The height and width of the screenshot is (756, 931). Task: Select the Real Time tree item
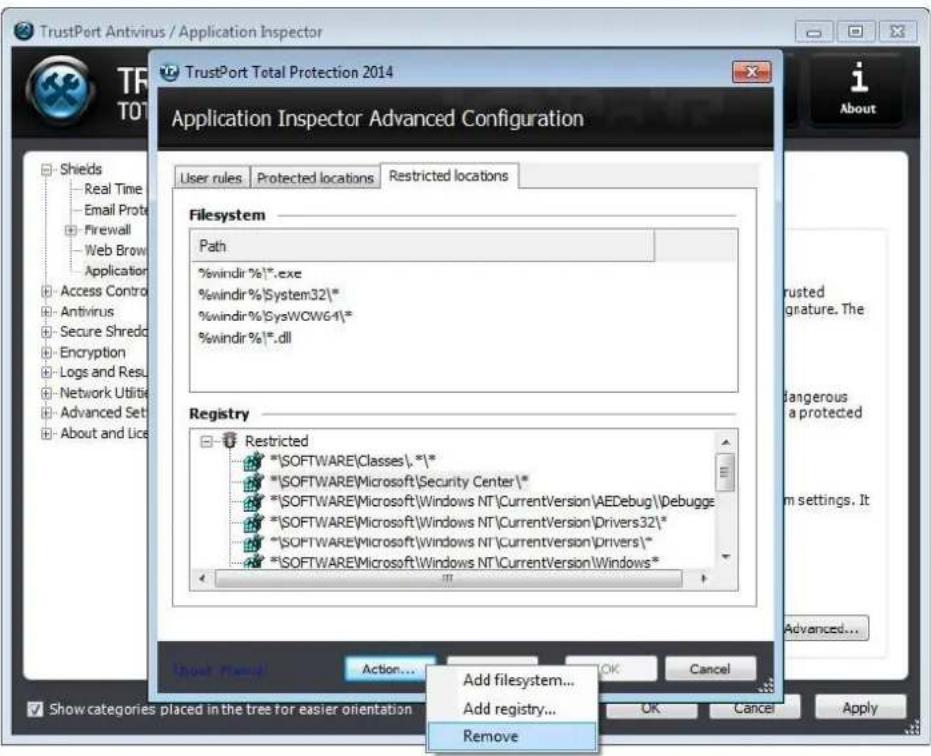[x=113, y=189]
